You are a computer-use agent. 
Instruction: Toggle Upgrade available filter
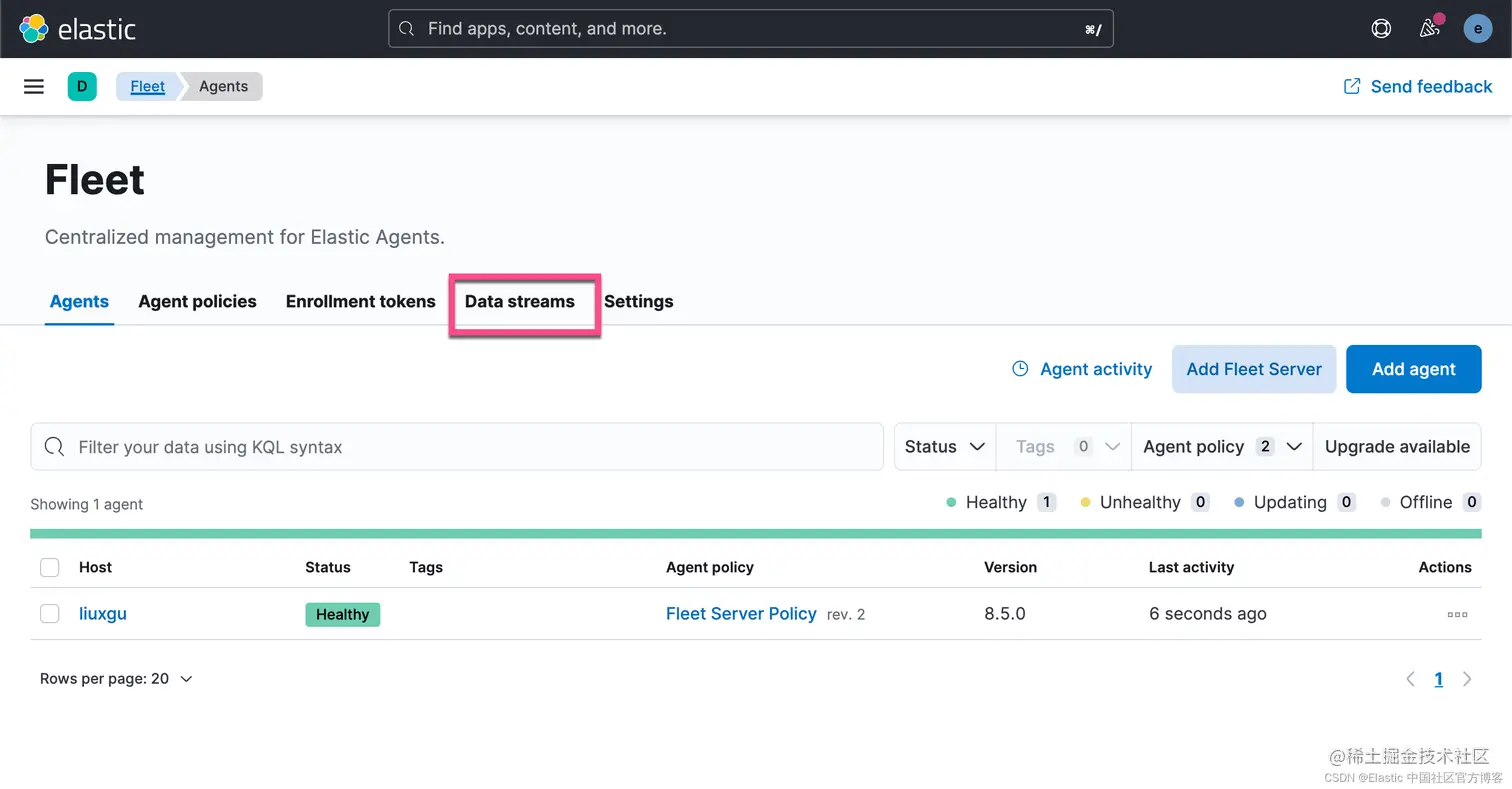[1397, 447]
